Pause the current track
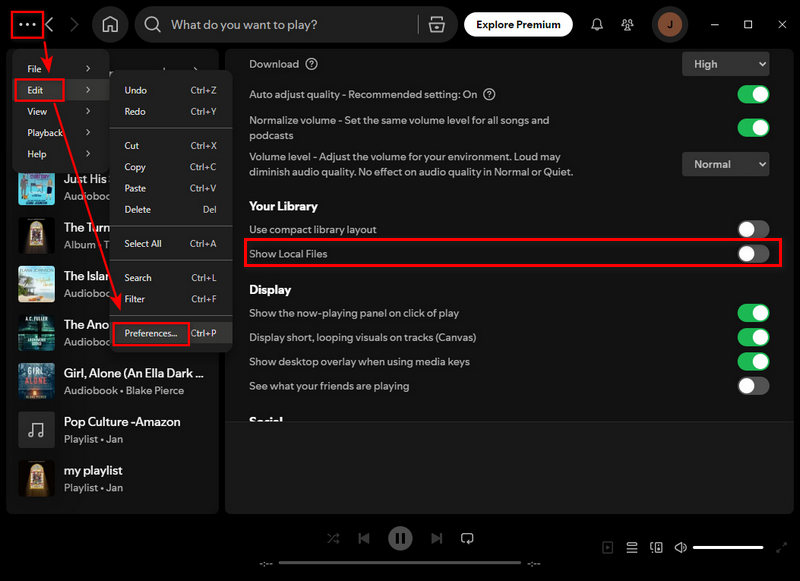Image resolution: width=800 pixels, height=581 pixels. [400, 538]
